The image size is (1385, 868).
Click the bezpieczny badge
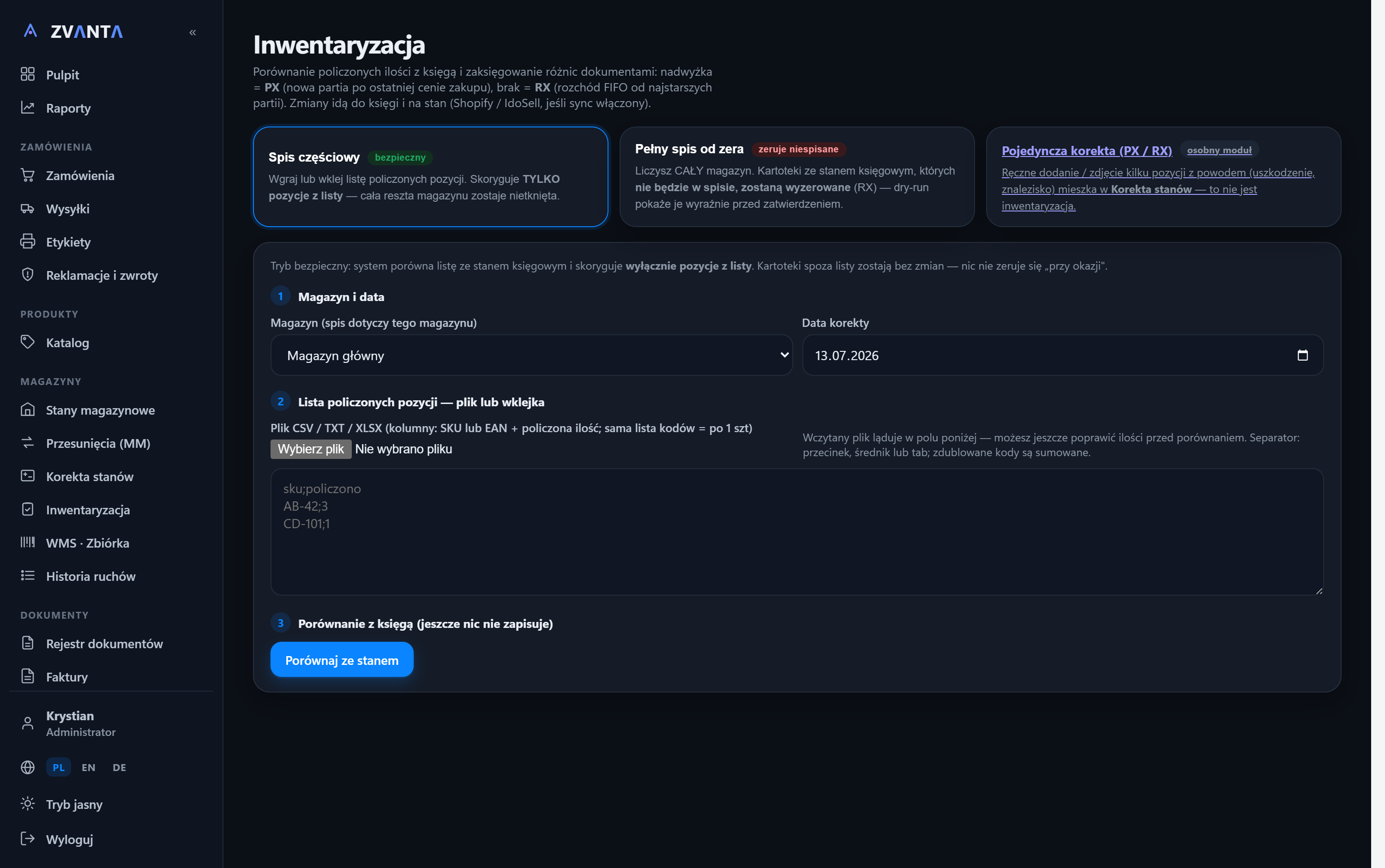400,157
